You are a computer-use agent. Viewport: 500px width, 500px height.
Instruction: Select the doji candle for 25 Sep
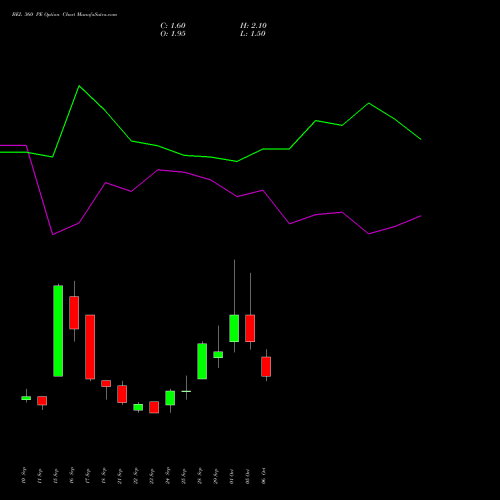186,391
